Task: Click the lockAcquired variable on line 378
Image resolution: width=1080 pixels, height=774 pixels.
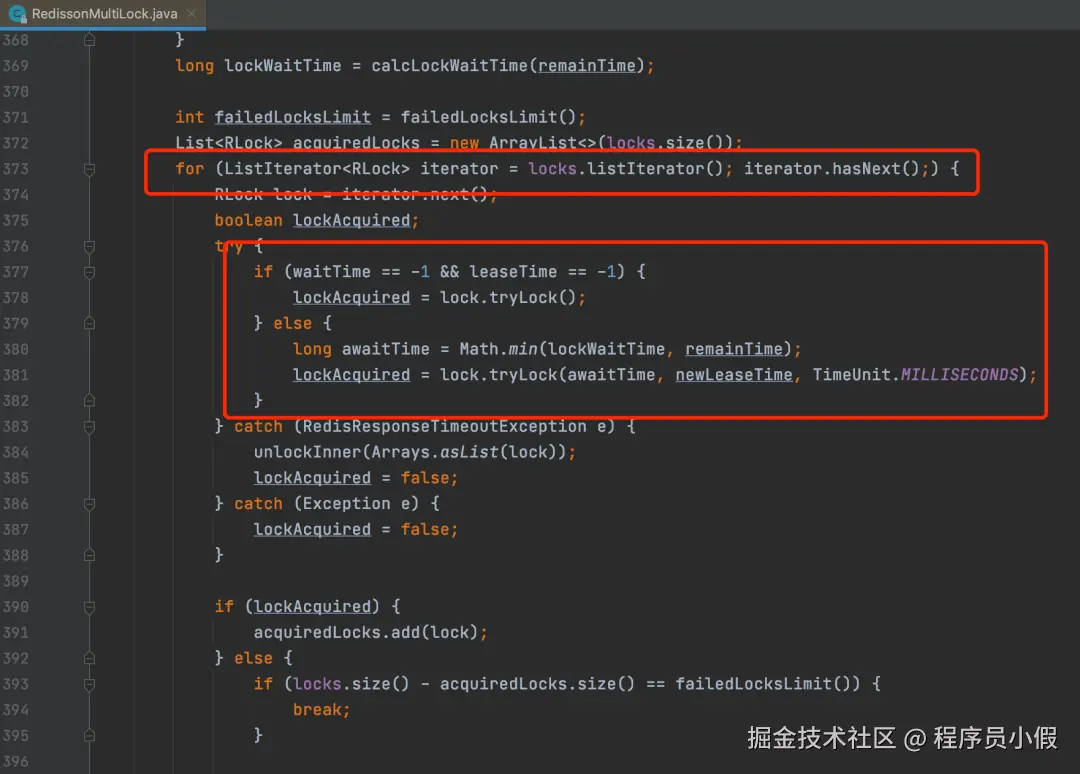Action: (x=351, y=297)
